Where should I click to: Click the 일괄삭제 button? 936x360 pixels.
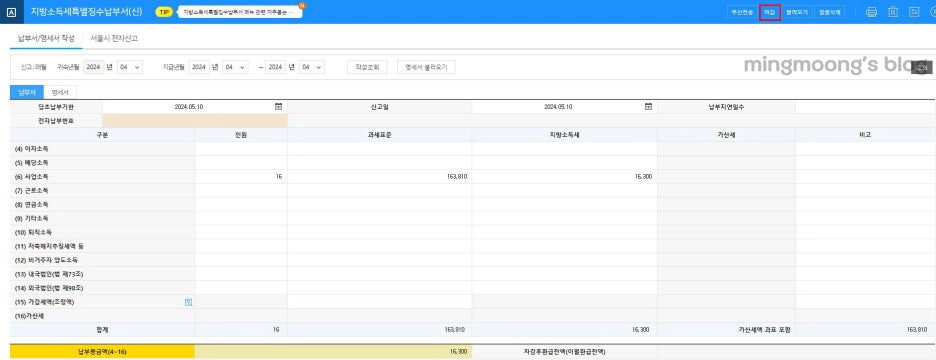(x=829, y=12)
